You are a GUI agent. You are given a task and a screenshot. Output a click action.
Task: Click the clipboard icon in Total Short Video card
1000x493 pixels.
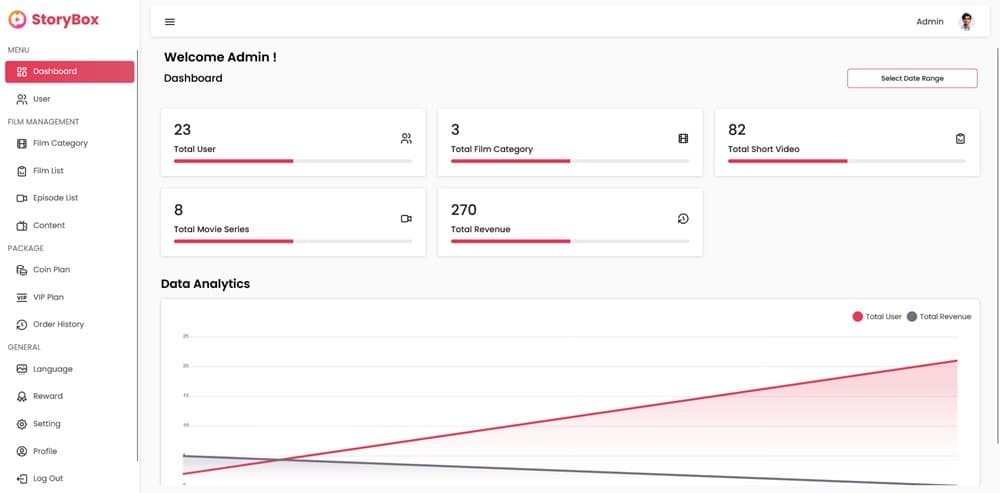point(960,139)
